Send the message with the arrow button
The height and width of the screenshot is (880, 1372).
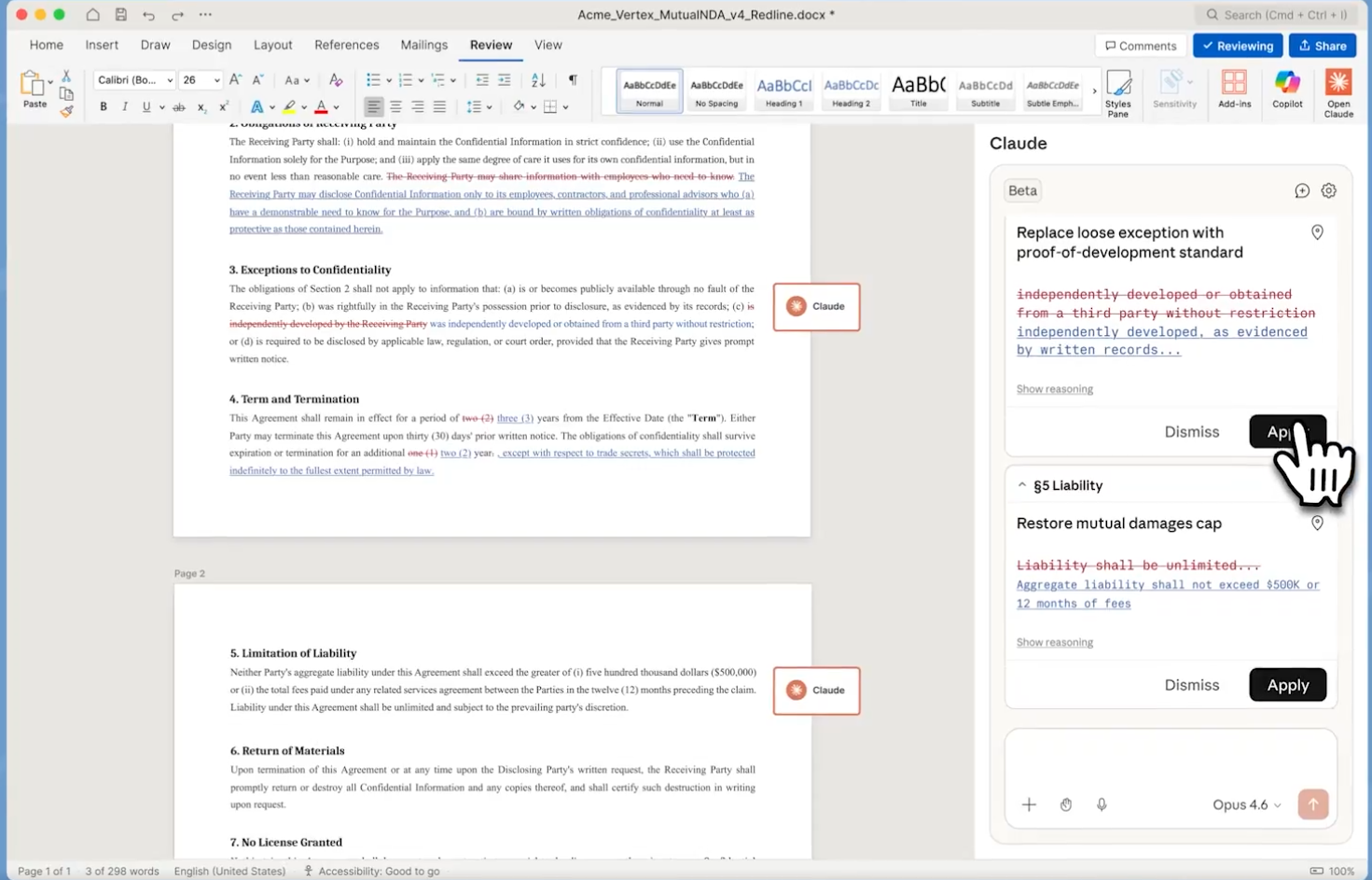click(x=1313, y=804)
